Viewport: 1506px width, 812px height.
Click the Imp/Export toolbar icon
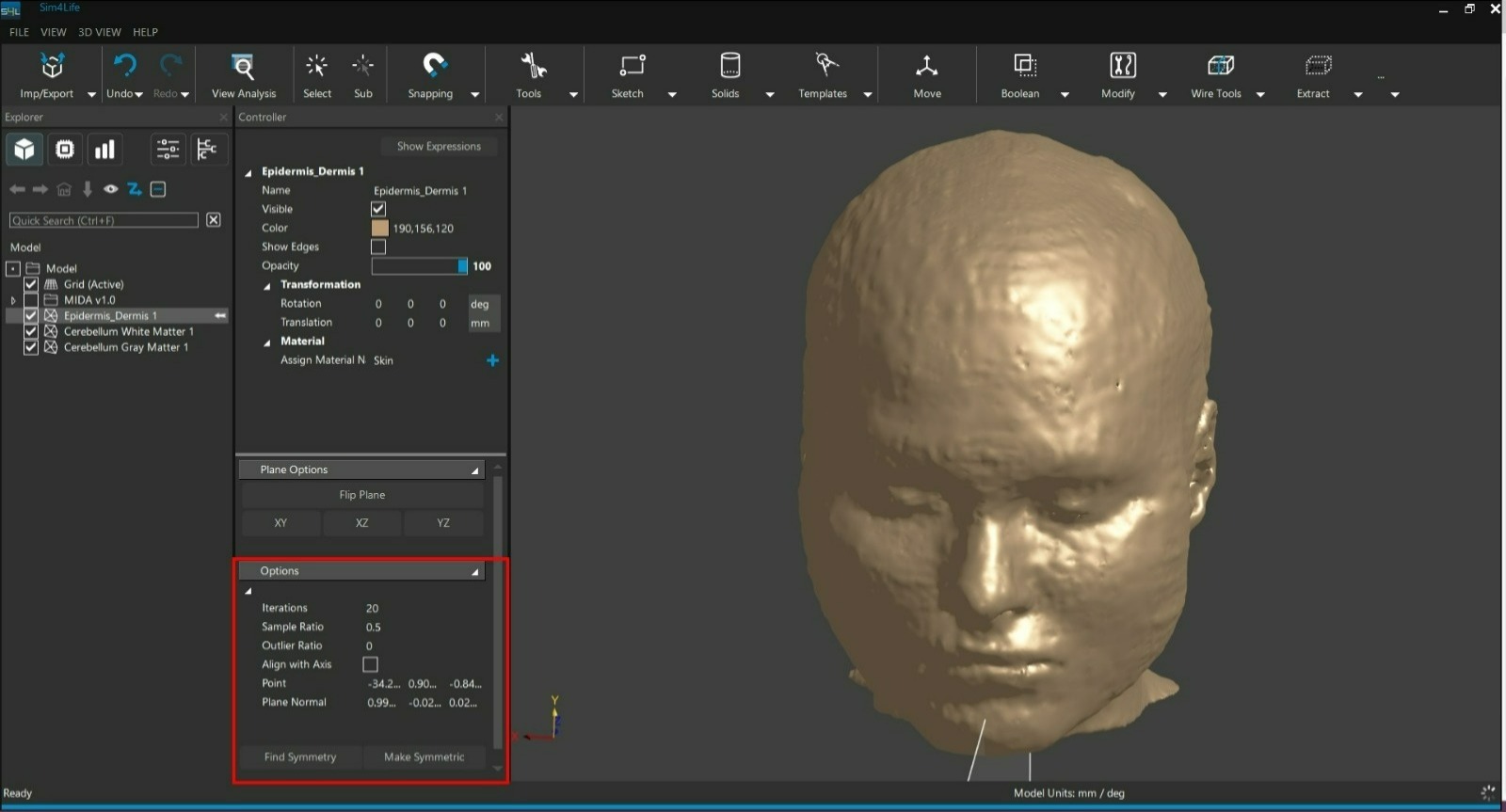pyautogui.click(x=51, y=67)
